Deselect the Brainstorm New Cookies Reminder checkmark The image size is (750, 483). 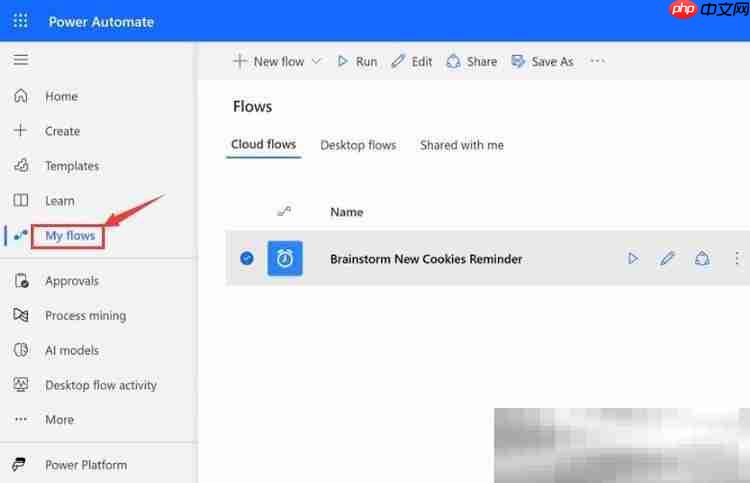[247, 258]
